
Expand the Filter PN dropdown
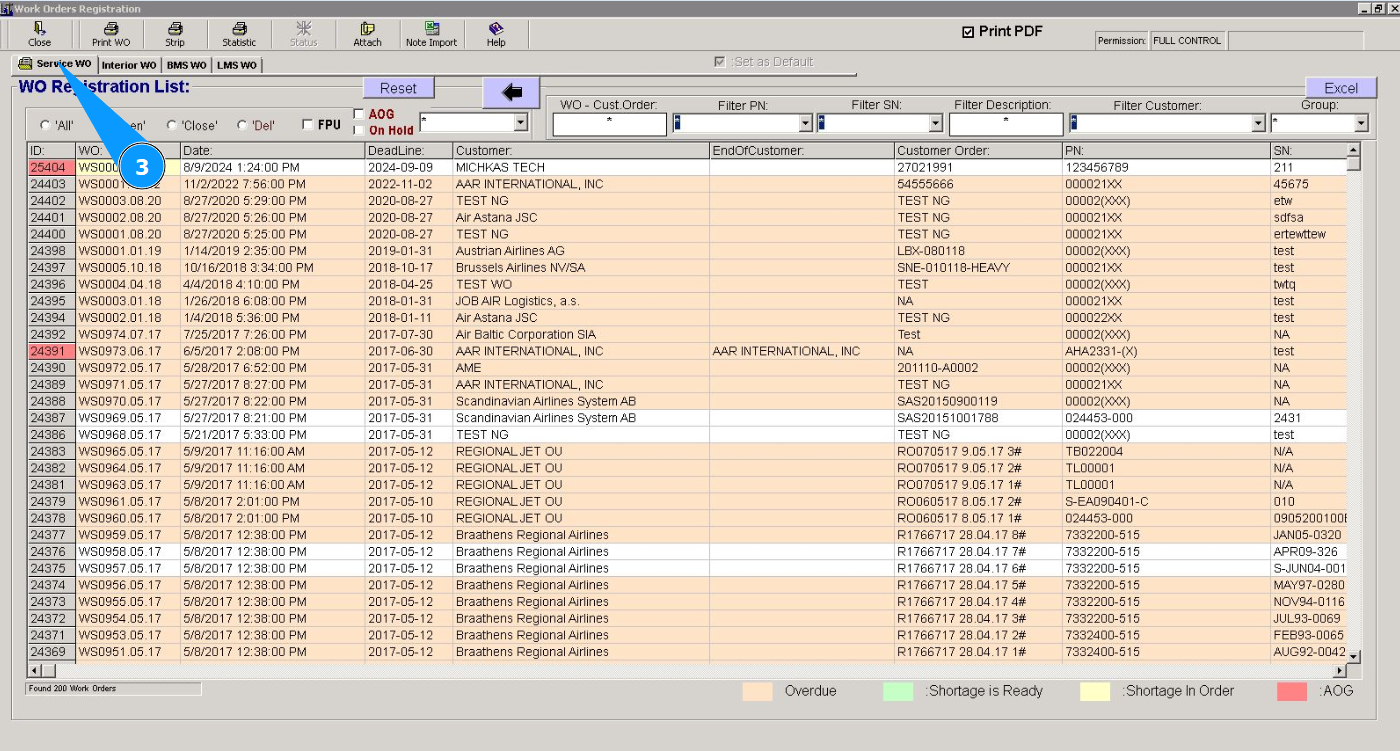tap(805, 124)
